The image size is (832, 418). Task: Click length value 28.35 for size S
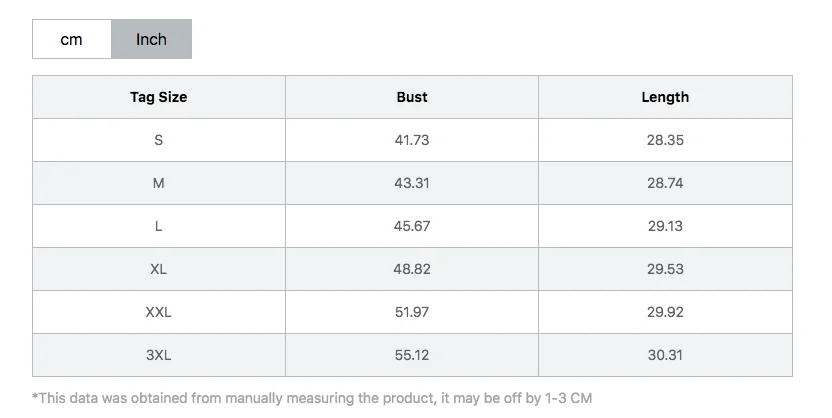click(665, 140)
